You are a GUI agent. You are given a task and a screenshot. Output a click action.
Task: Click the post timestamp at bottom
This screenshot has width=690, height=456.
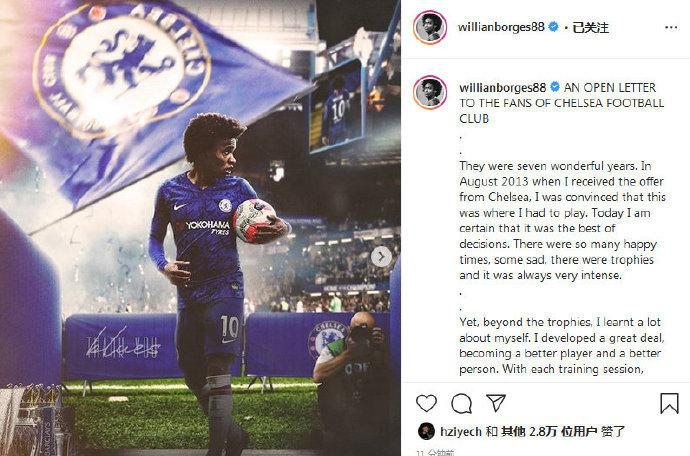pos(436,452)
